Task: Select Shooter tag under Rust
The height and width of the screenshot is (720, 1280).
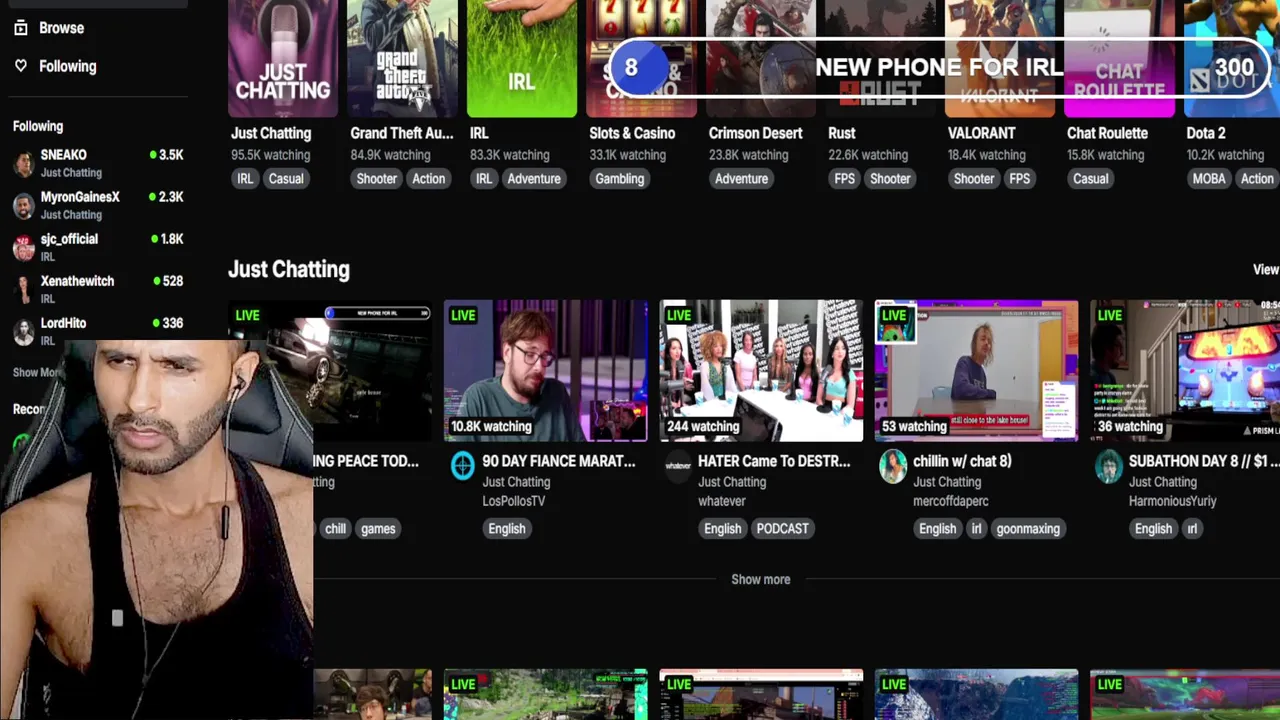Action: [890, 179]
